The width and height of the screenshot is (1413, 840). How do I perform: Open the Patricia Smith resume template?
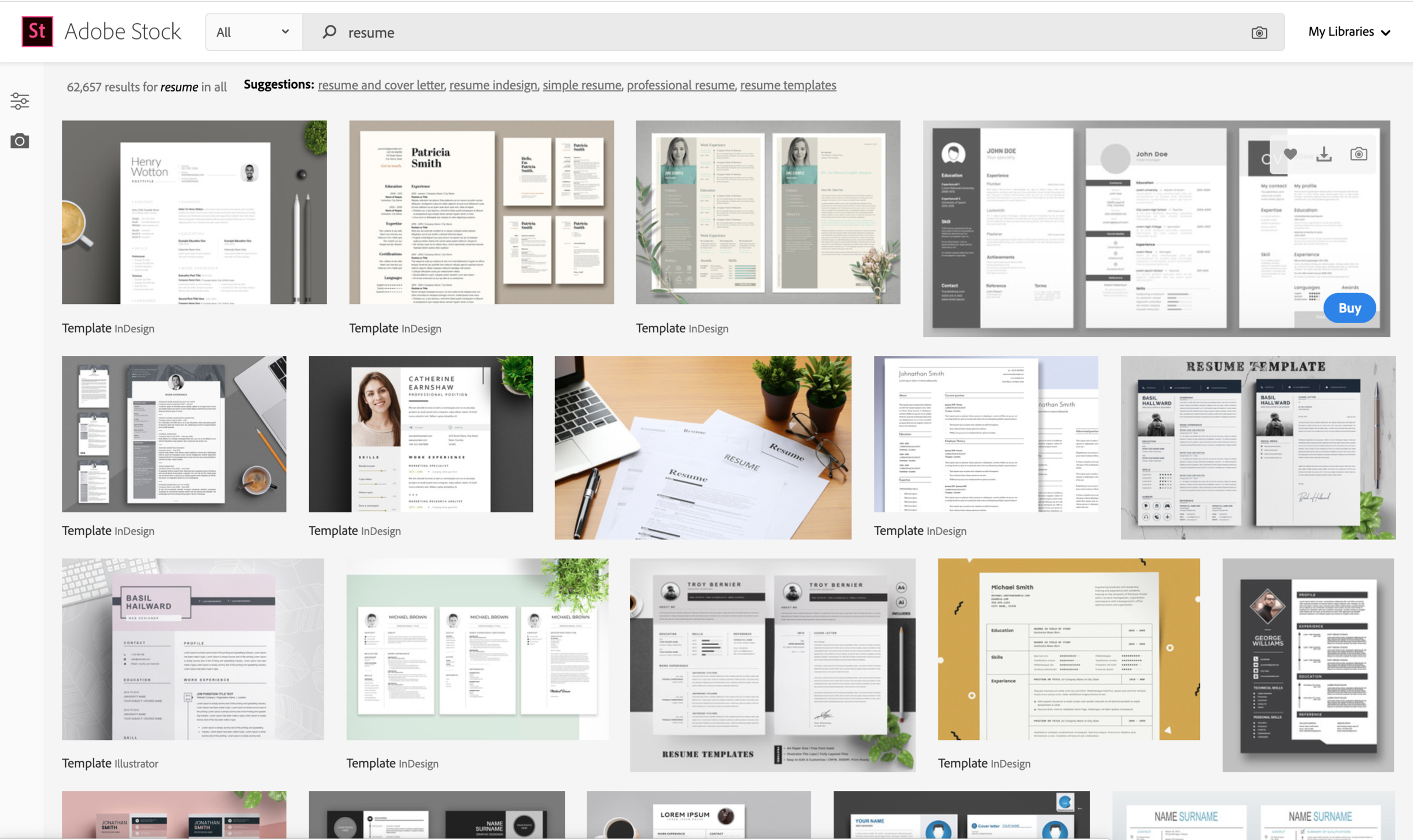(x=482, y=212)
